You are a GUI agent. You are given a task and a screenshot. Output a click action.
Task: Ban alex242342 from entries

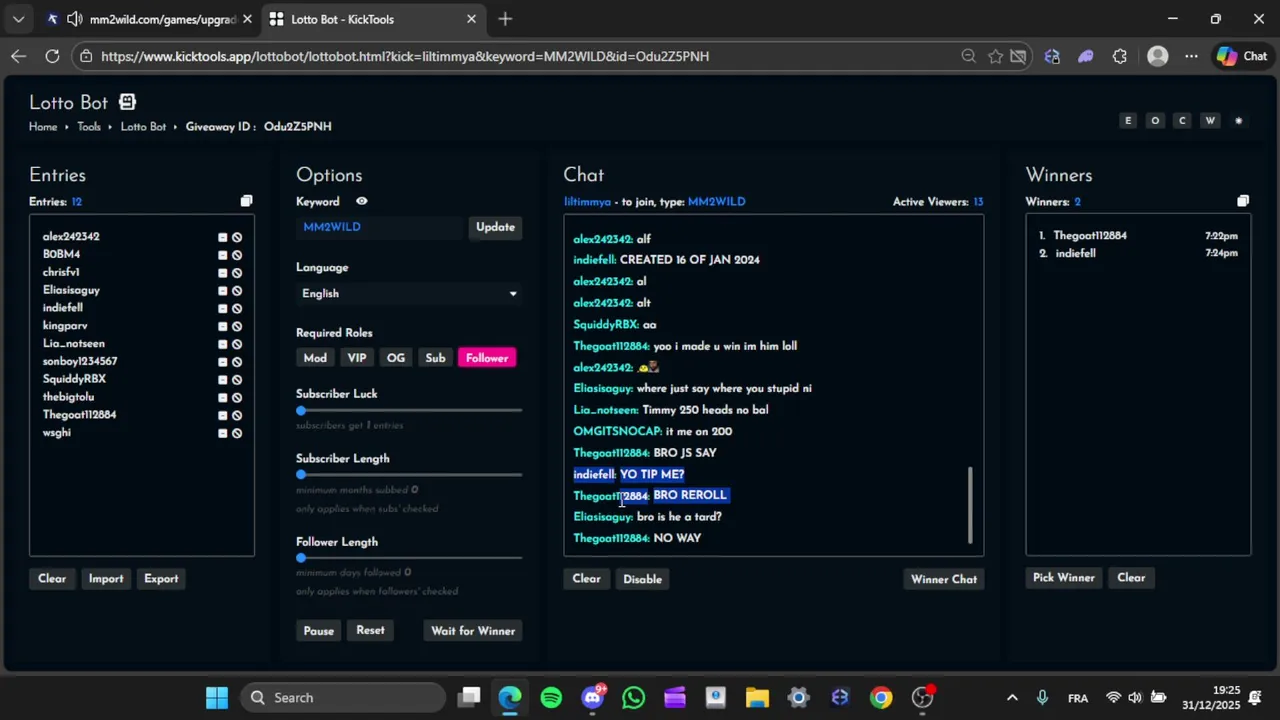pyautogui.click(x=237, y=237)
